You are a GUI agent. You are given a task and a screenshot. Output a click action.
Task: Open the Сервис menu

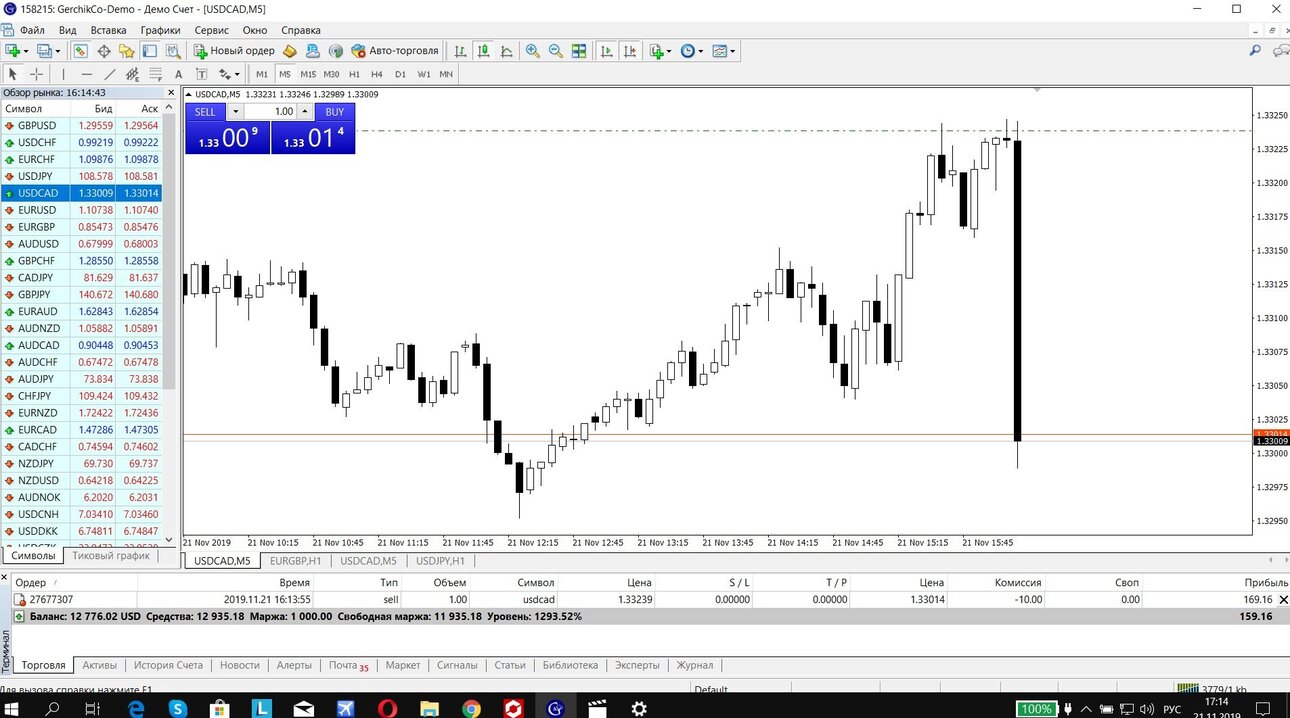click(x=211, y=31)
